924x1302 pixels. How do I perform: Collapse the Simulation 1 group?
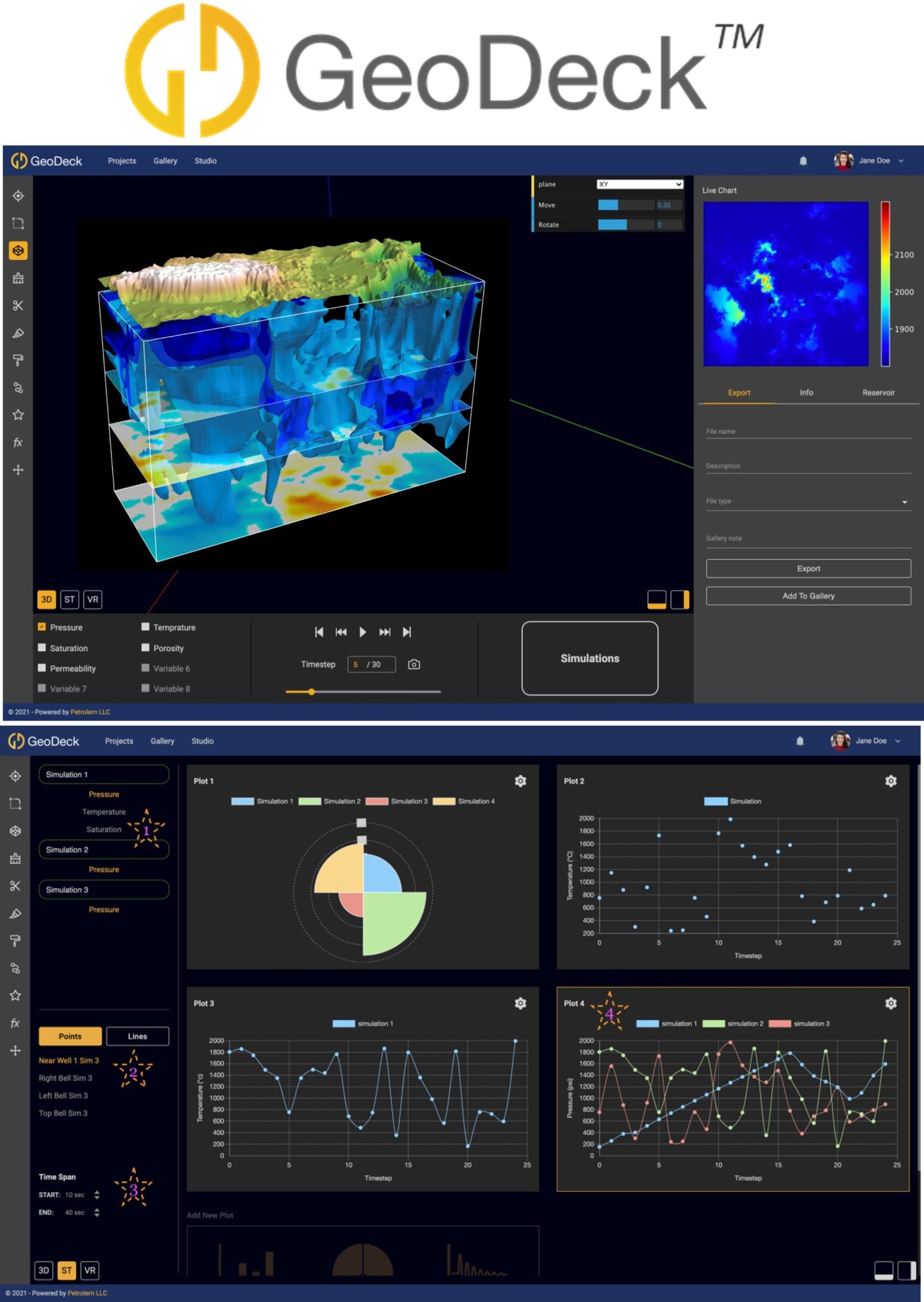pos(104,775)
